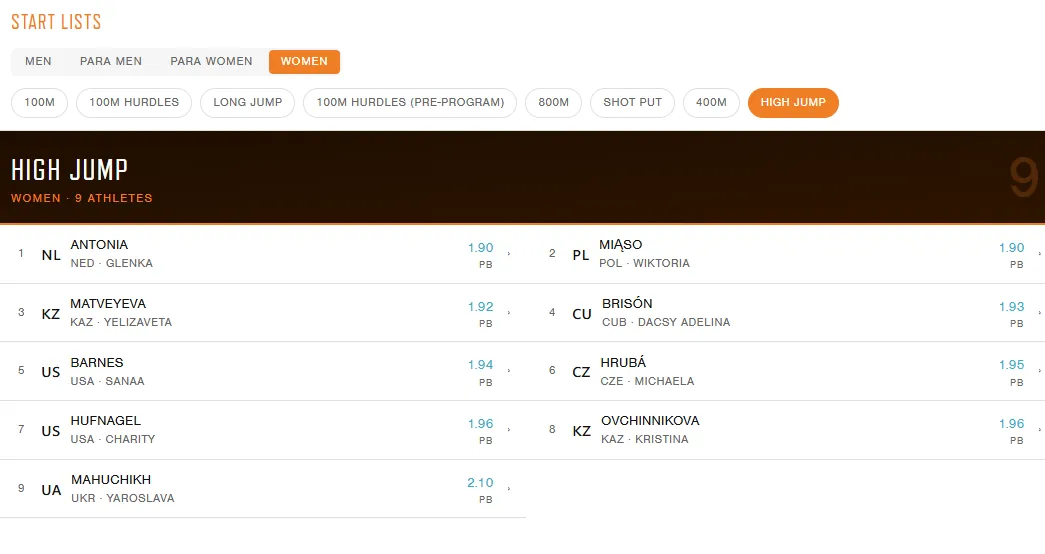Select the HIGH JUMP event pill
The width and height of the screenshot is (1045, 554).
793,103
